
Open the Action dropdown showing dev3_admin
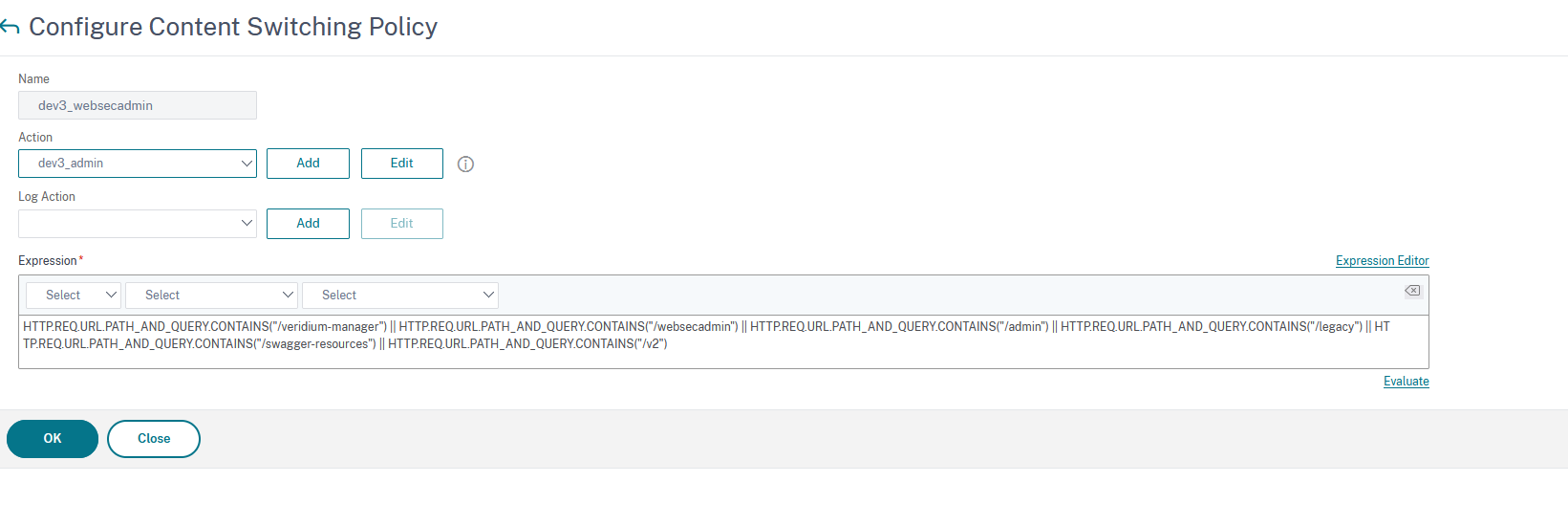138,164
